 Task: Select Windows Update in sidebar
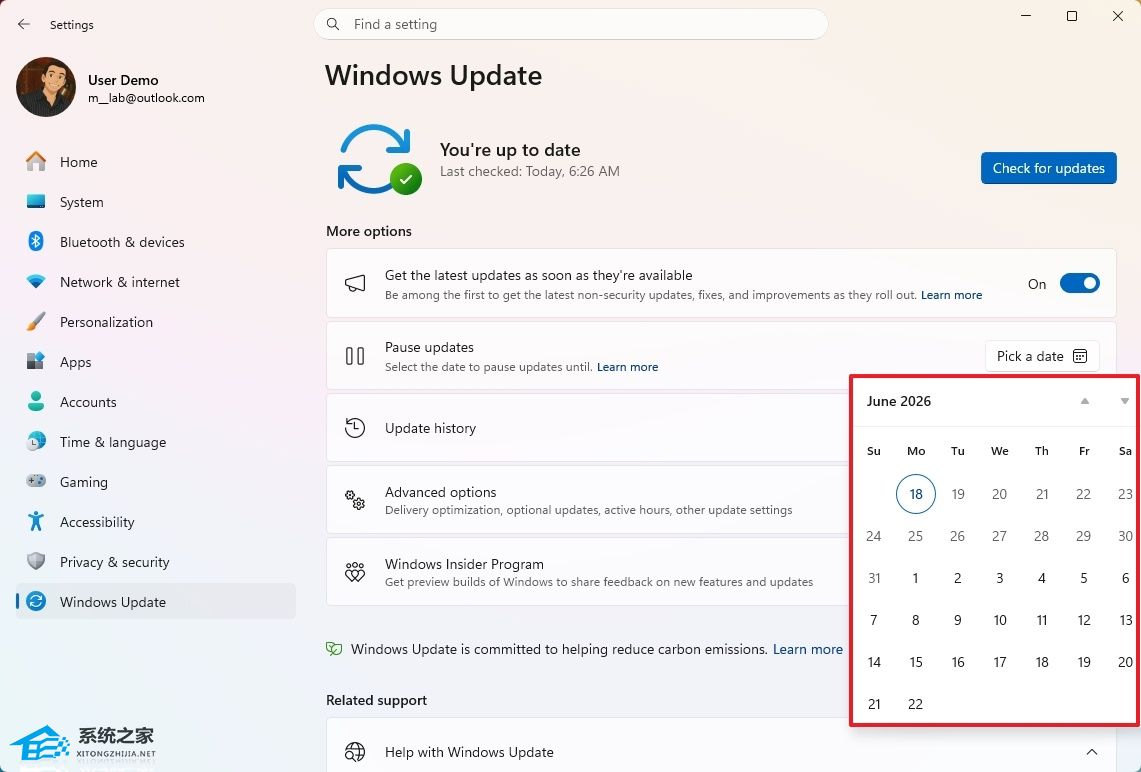click(156, 602)
